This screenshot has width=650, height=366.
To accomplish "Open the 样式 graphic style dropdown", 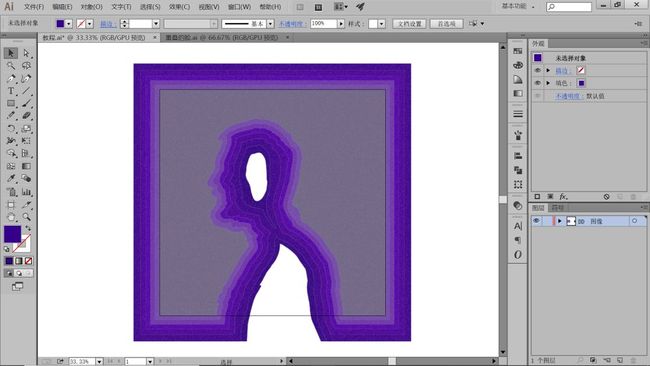I will [381, 24].
